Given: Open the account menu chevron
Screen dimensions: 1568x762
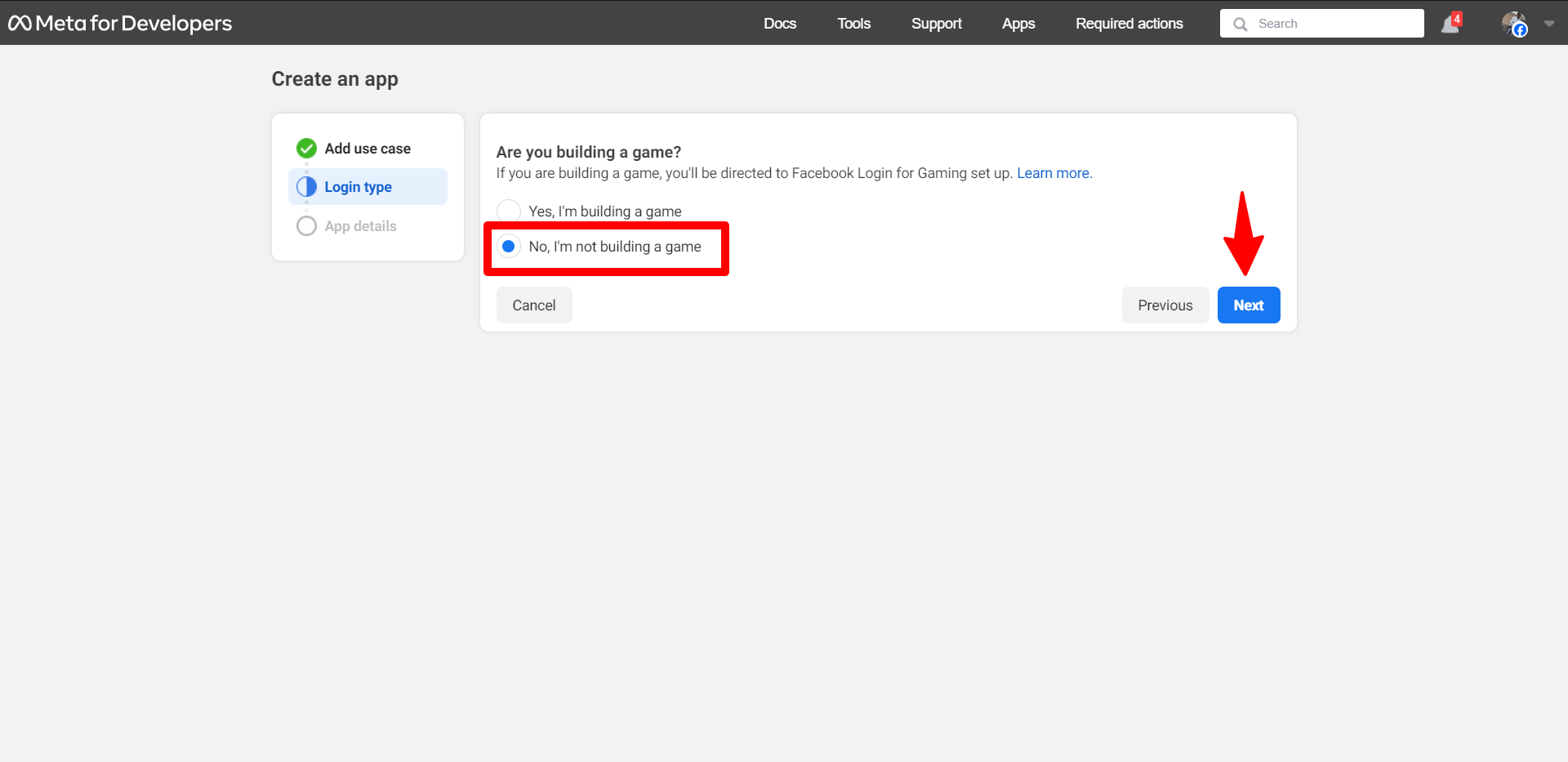Looking at the screenshot, I should pos(1550,23).
